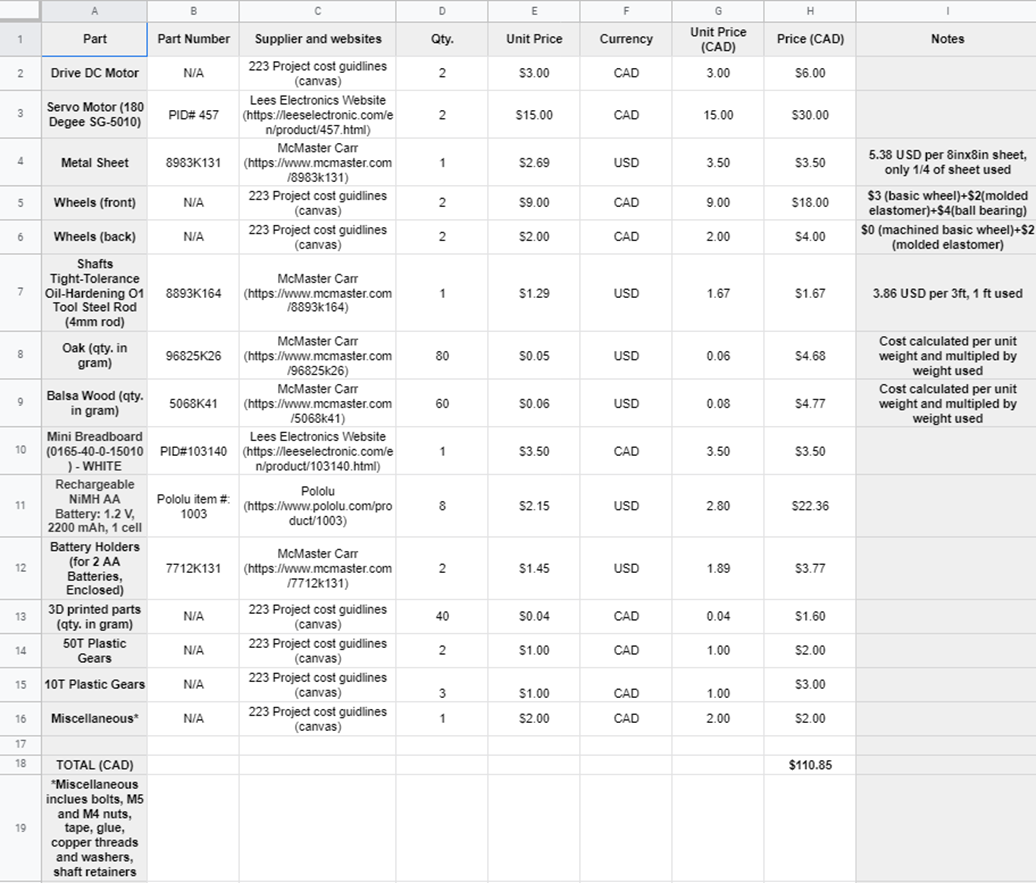This screenshot has height=883, width=1036.
Task: Select part number '8893K164' cell
Action: click(x=194, y=293)
